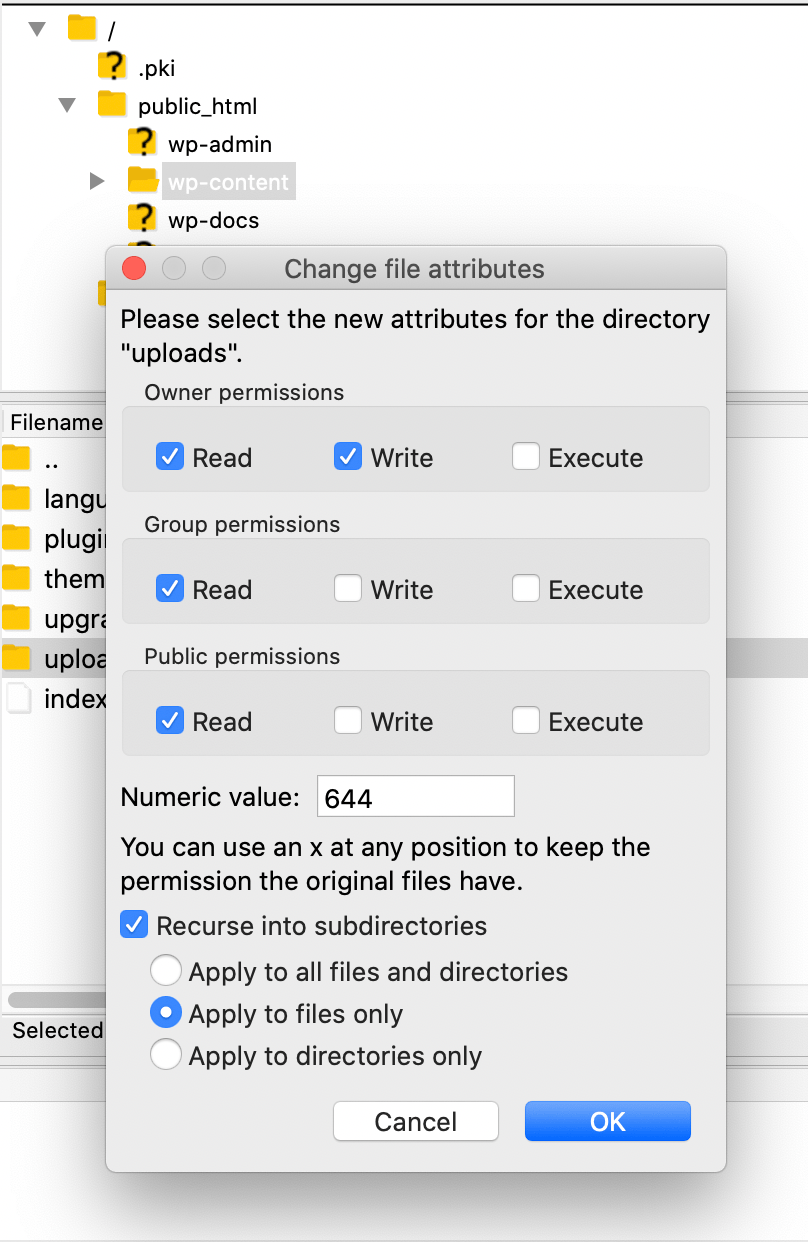Click the parent directory (..) folder icon

(17, 460)
